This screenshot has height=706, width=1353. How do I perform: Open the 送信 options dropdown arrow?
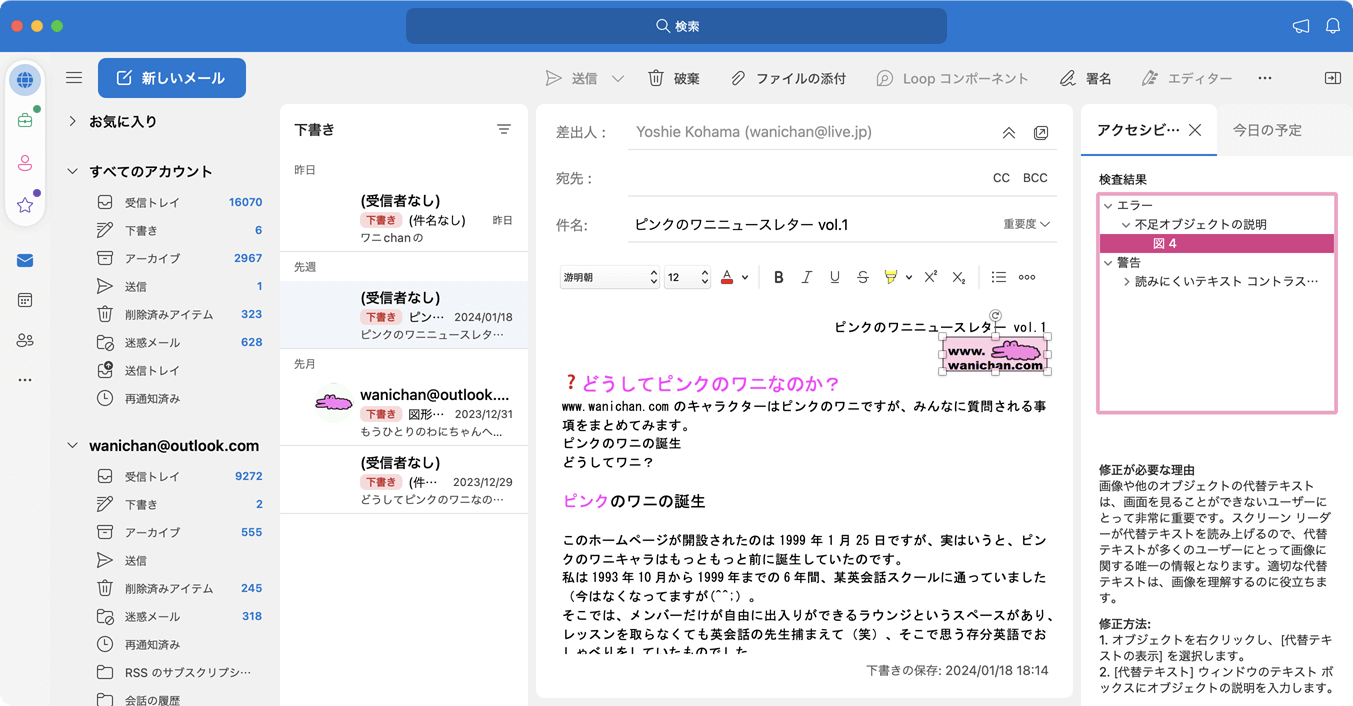(x=618, y=78)
